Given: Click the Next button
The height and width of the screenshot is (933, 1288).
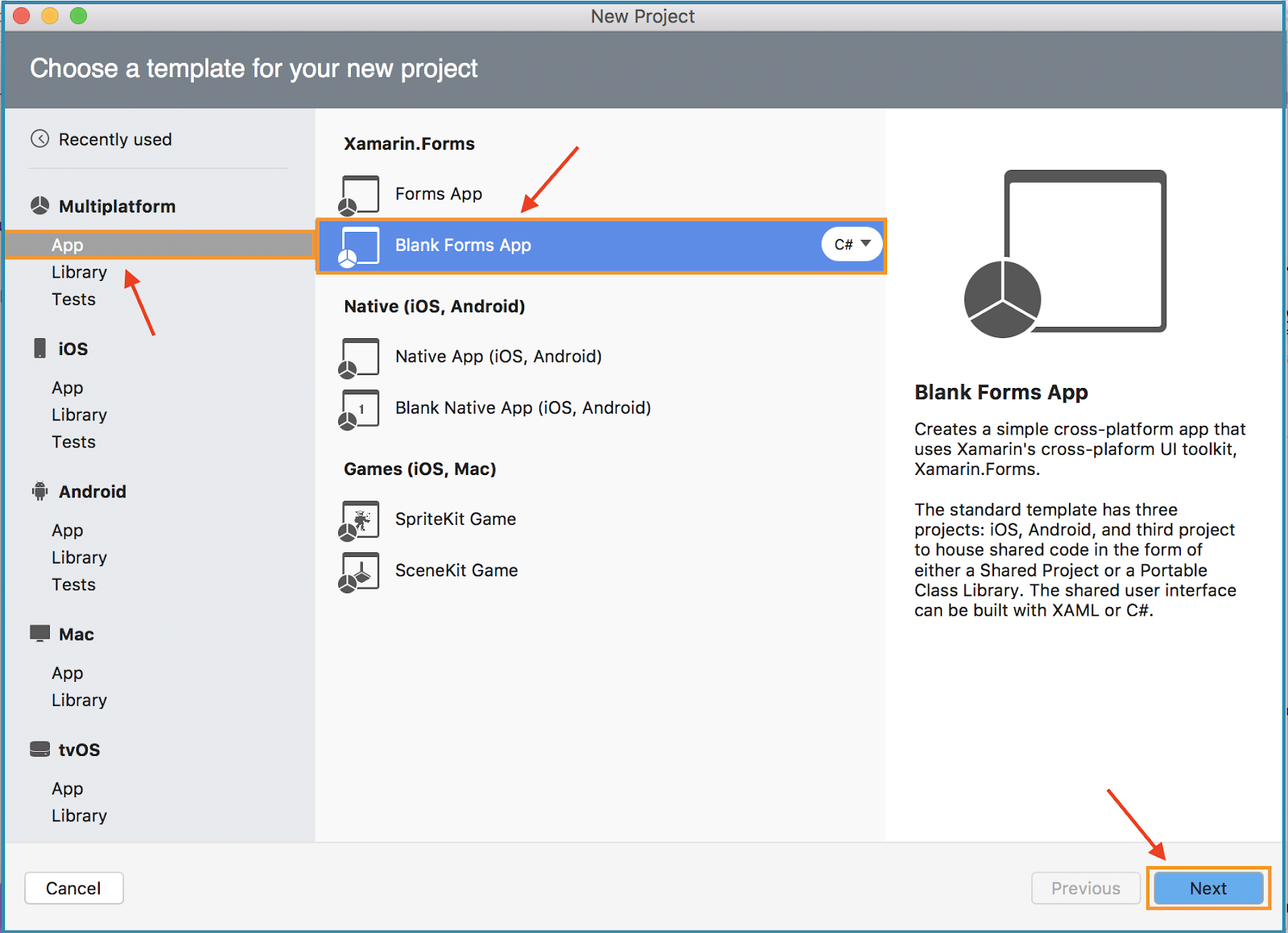Looking at the screenshot, I should click(x=1207, y=888).
